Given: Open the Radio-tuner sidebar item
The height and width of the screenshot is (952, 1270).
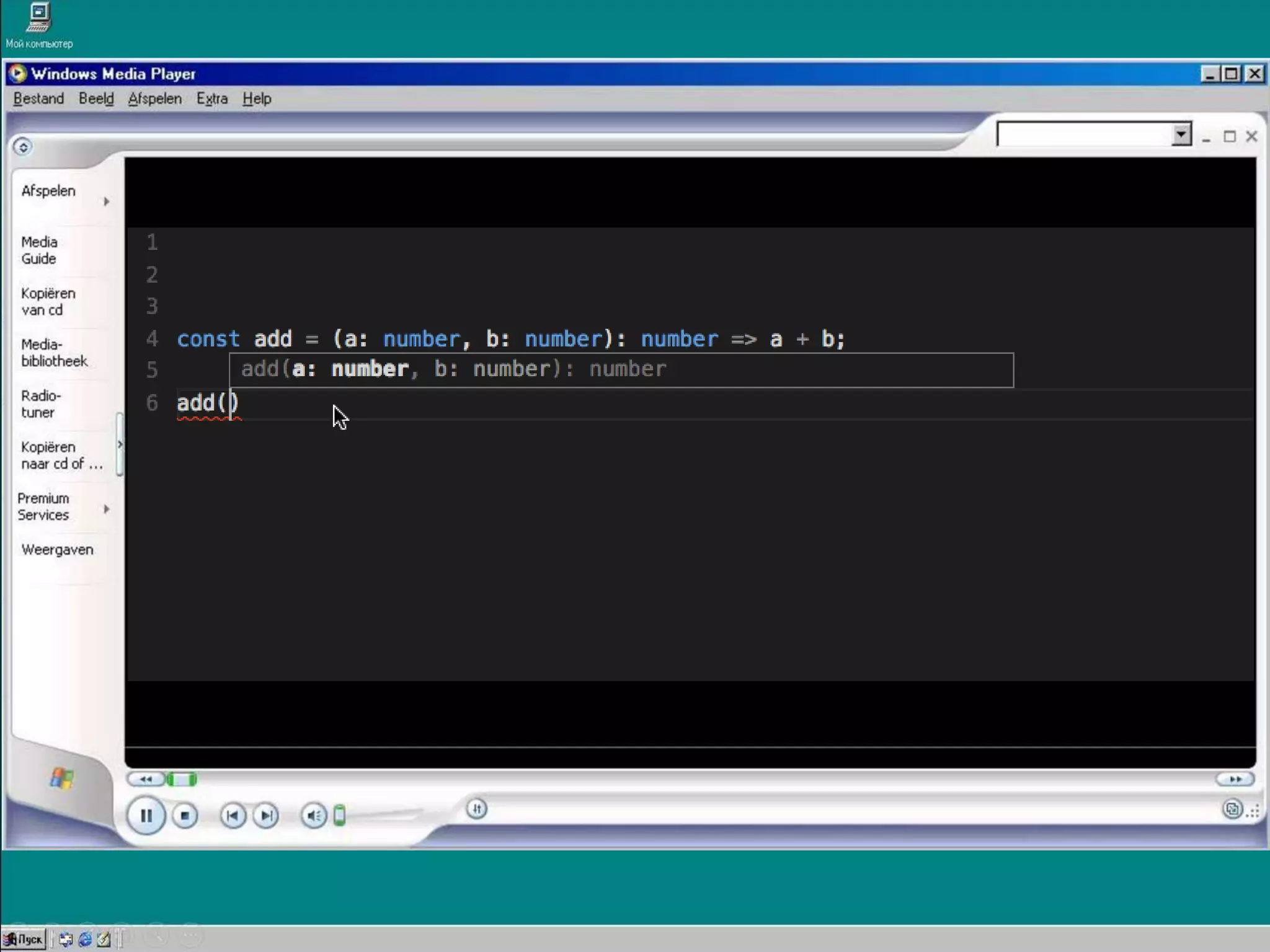Looking at the screenshot, I should (x=41, y=404).
